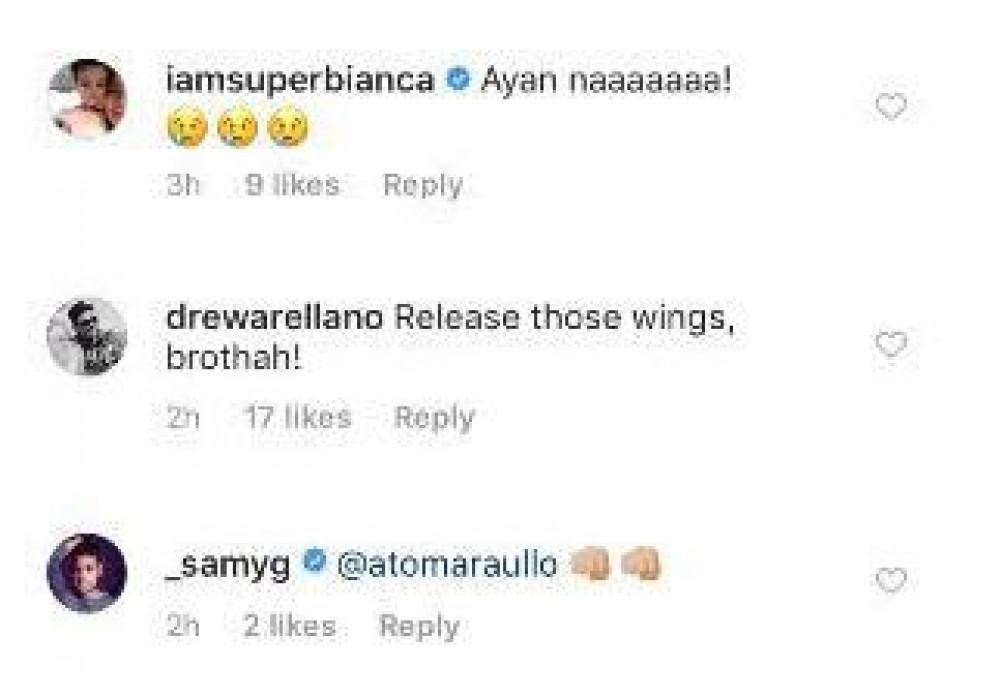Open the iamsuperbianca username link
This screenshot has height=698, width=1000.
[x=300, y=82]
